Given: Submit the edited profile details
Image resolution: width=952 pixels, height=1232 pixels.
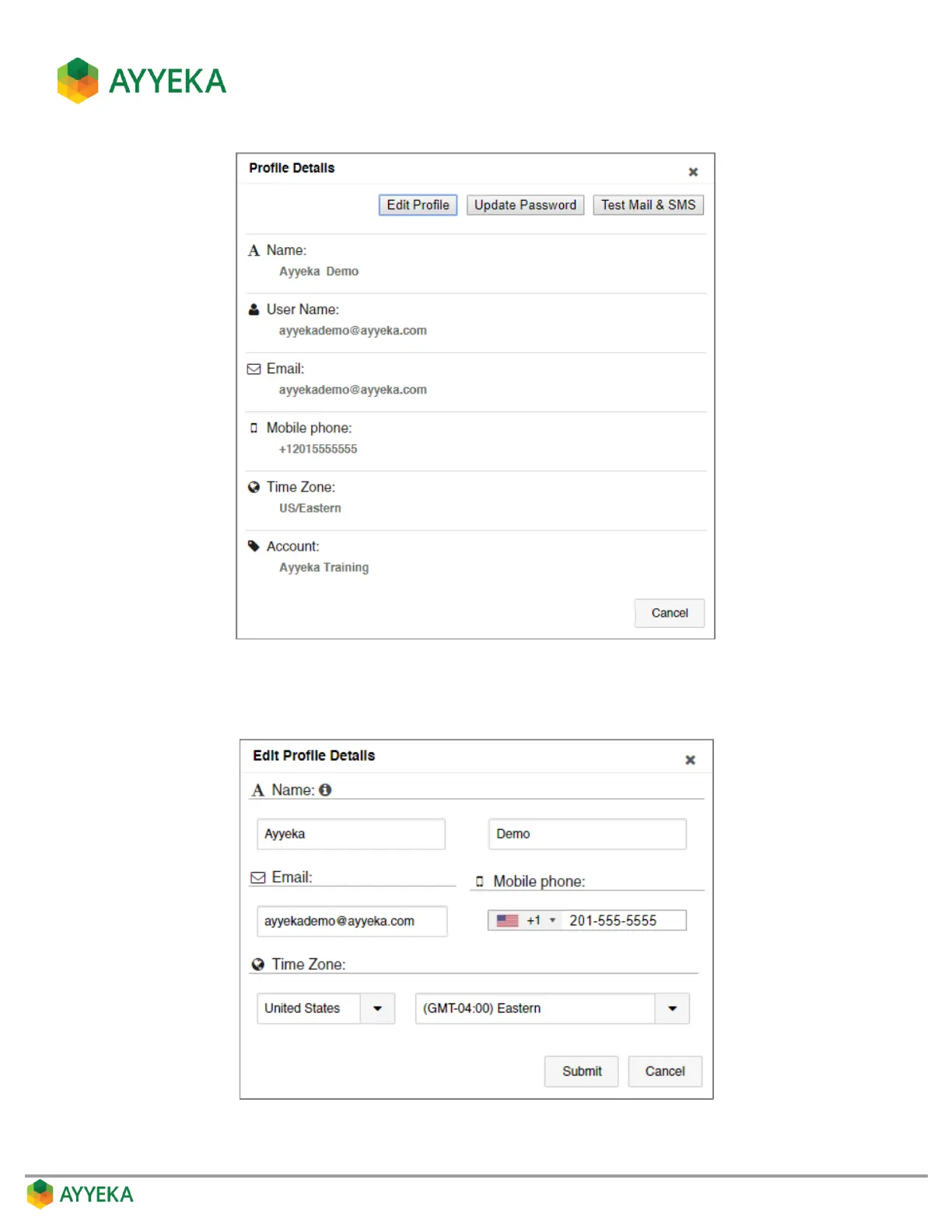Looking at the screenshot, I should [581, 1071].
